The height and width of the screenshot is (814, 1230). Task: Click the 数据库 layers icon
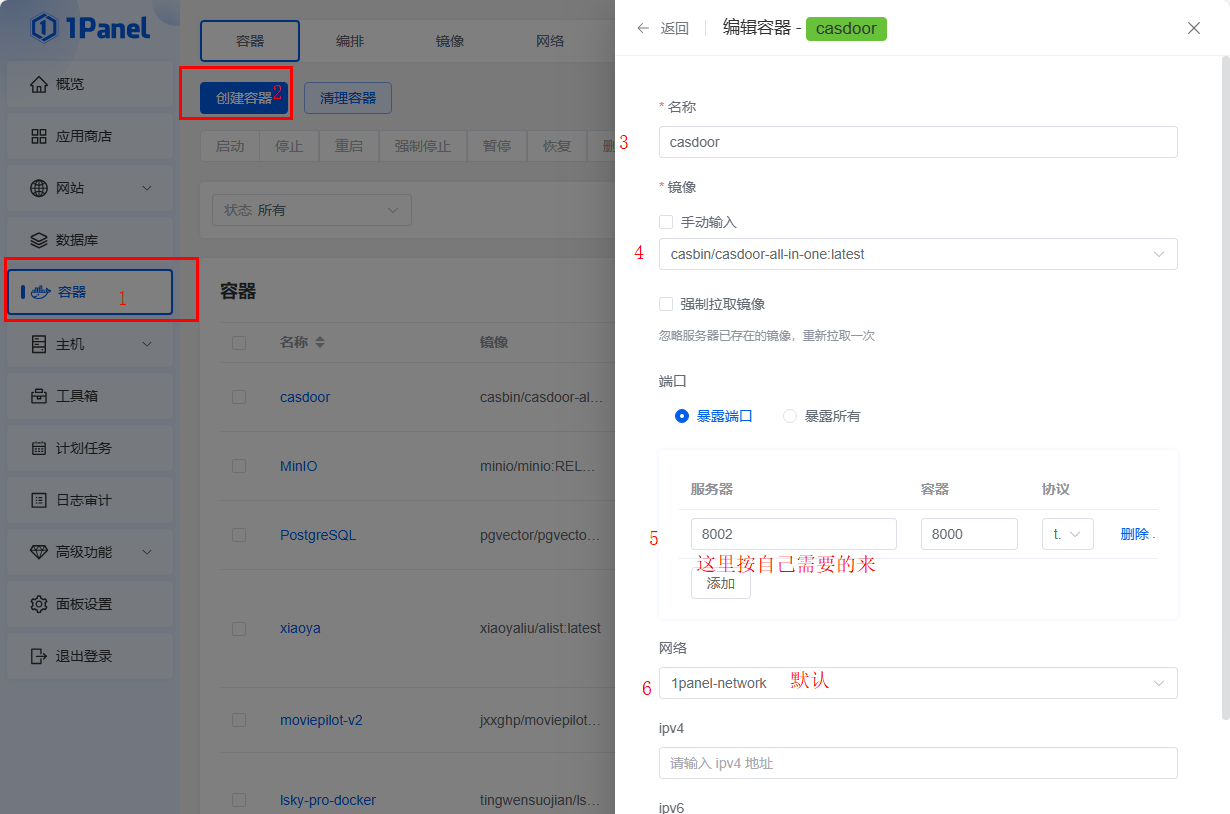[39, 240]
